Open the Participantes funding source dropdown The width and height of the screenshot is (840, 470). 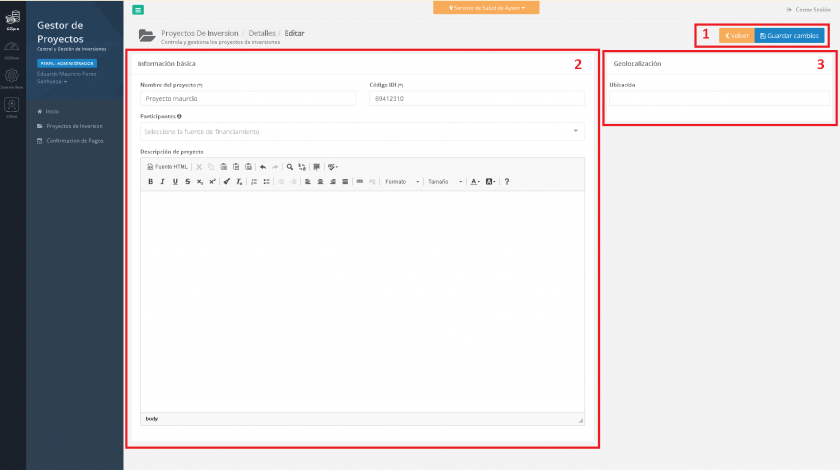362,131
